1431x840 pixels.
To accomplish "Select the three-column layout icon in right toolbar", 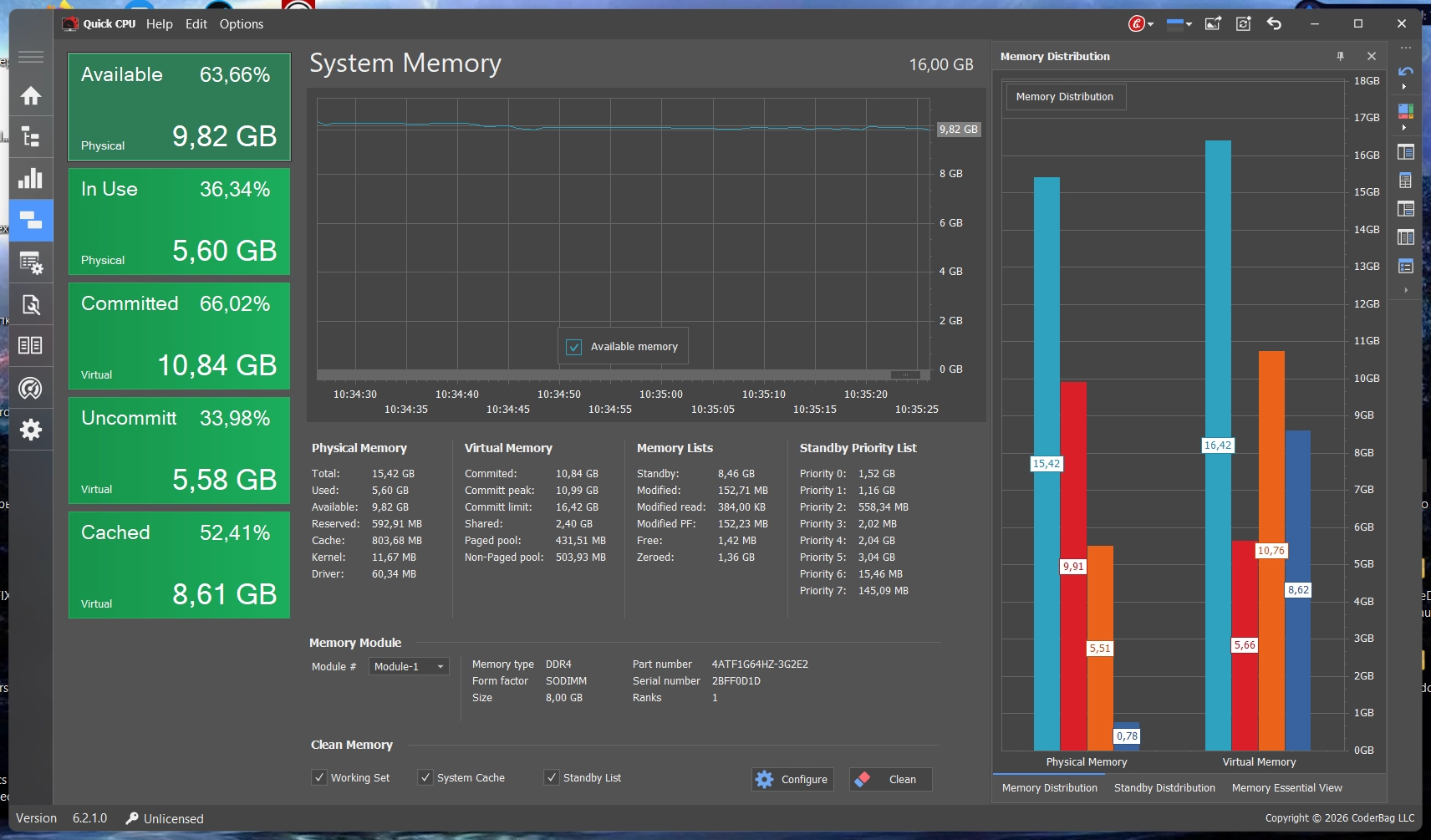I will tap(1406, 237).
